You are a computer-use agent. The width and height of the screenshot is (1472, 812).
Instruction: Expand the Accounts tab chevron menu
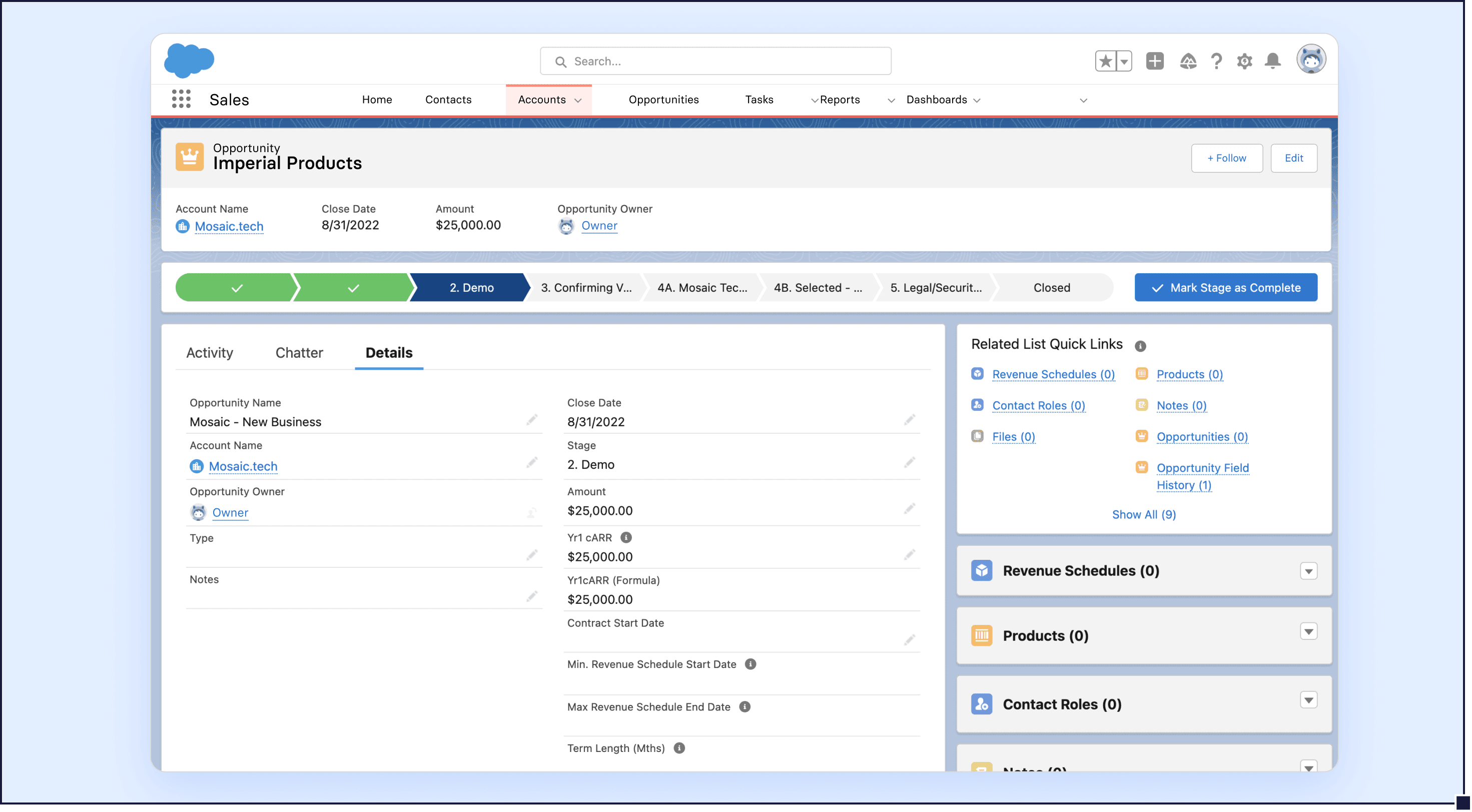point(578,101)
